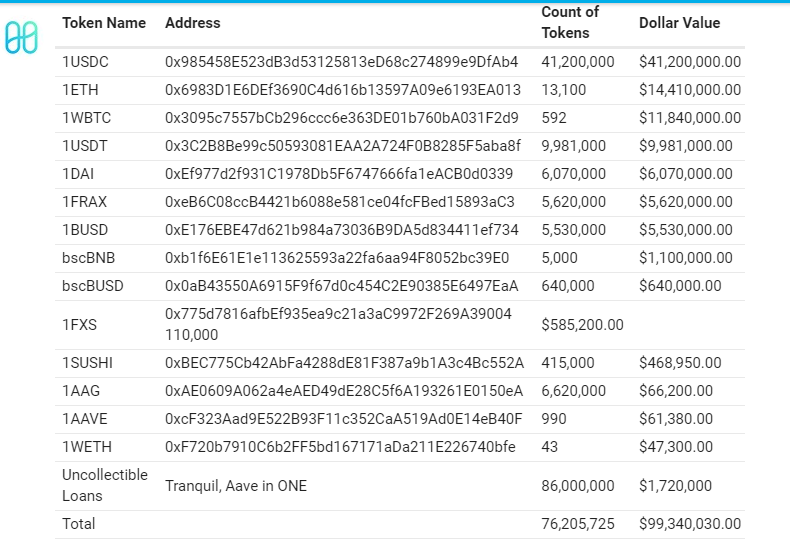Screen dimensions: 790x555
Task: Click the Harmony logo icon
Action: coord(22,38)
